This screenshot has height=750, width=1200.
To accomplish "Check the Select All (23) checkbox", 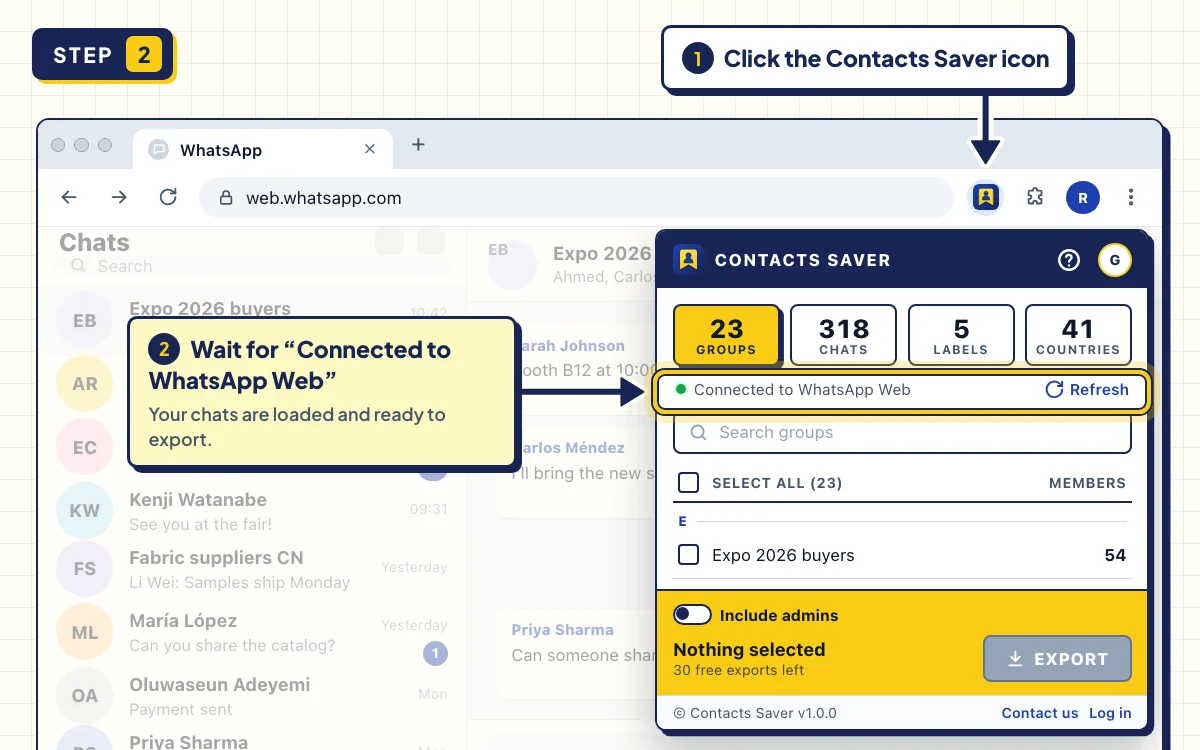I will [x=688, y=483].
